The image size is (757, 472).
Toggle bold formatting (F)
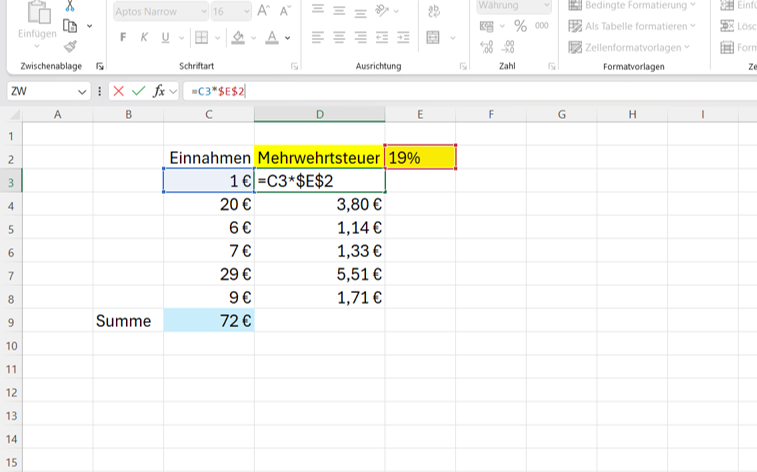124,38
